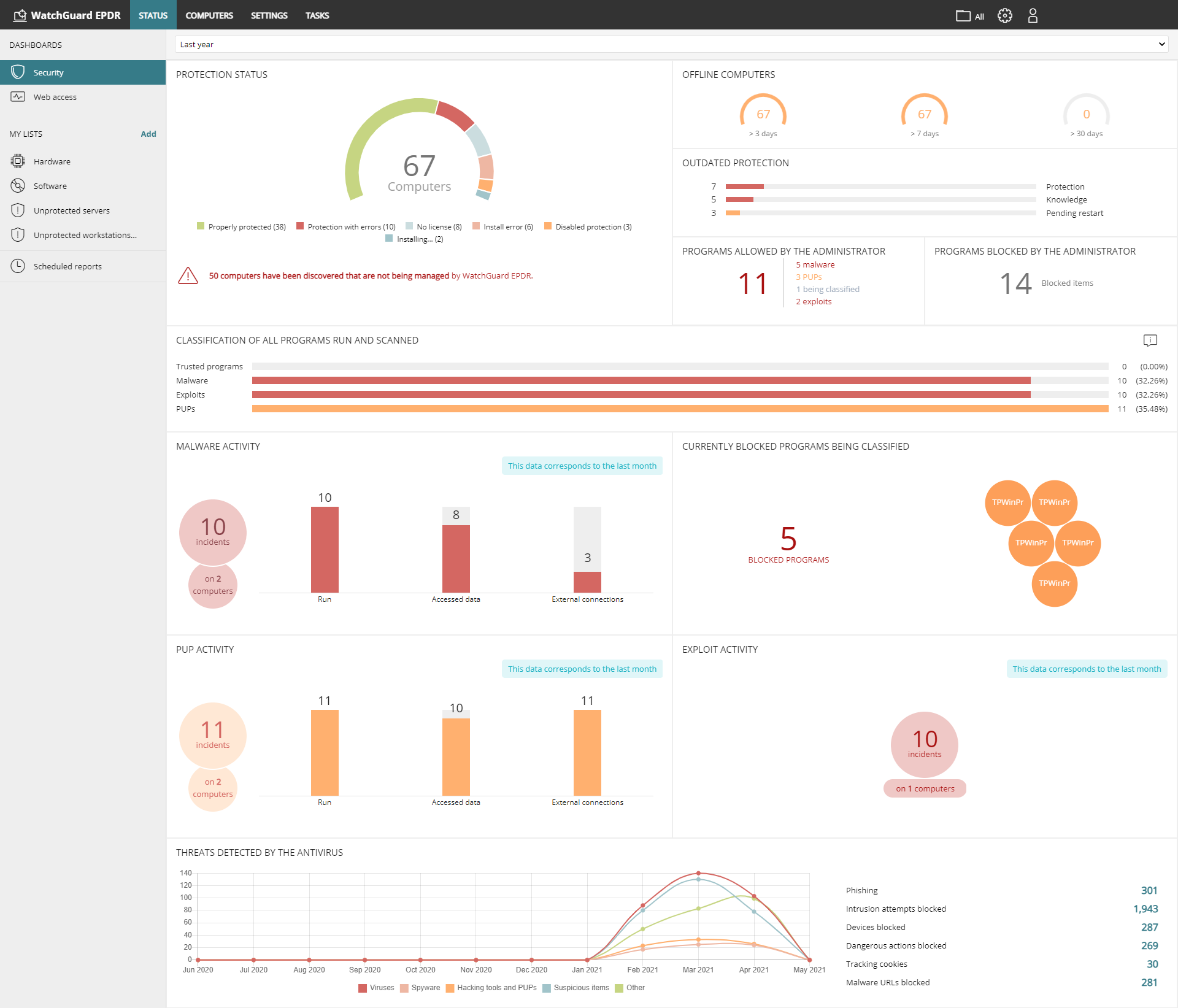Open the Unprotected servers shield icon

click(x=18, y=210)
